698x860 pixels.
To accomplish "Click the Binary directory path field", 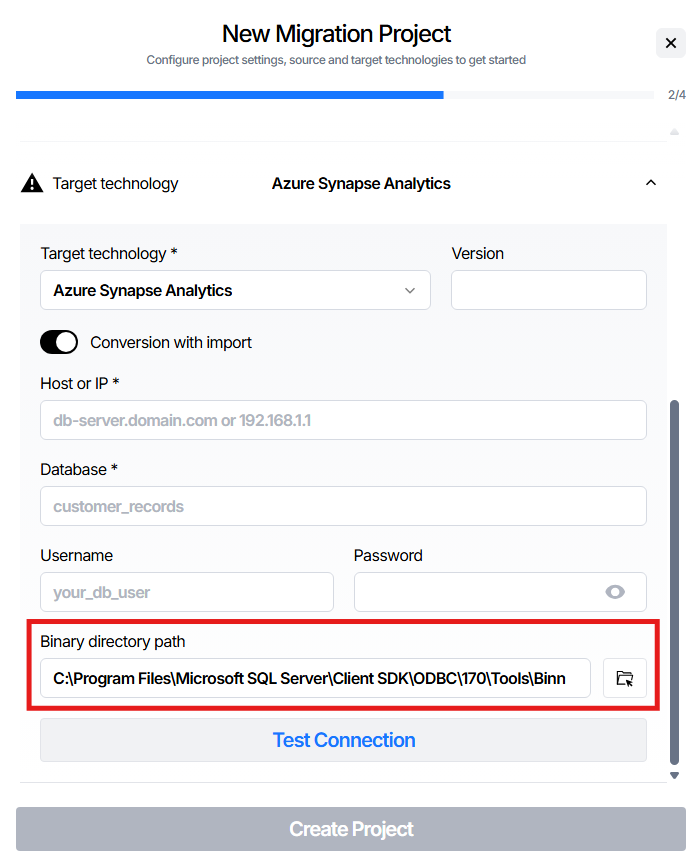I will point(315,678).
